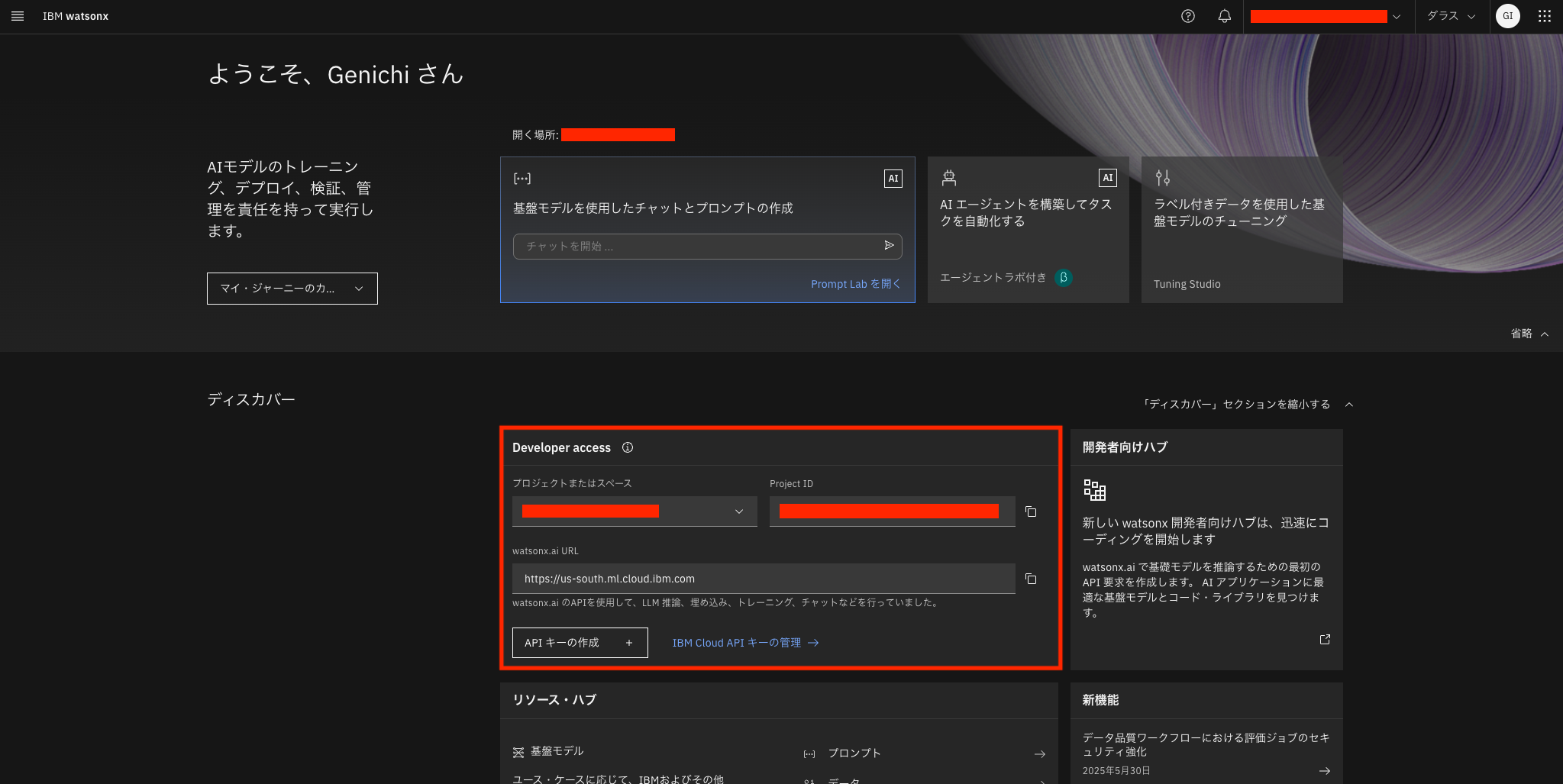Viewport: 1563px width, 784px height.
Task: Click the Tuning Studio sliders icon
Action: coord(1164,178)
